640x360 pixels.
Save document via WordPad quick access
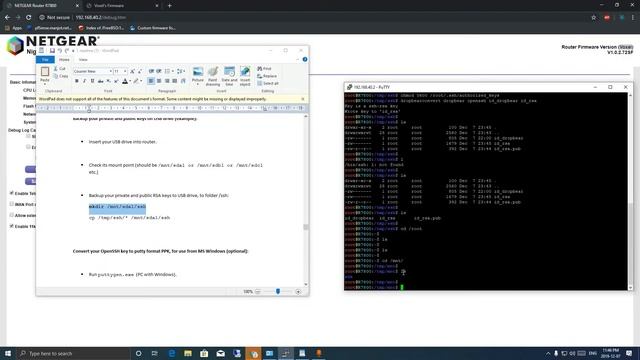coord(52,51)
